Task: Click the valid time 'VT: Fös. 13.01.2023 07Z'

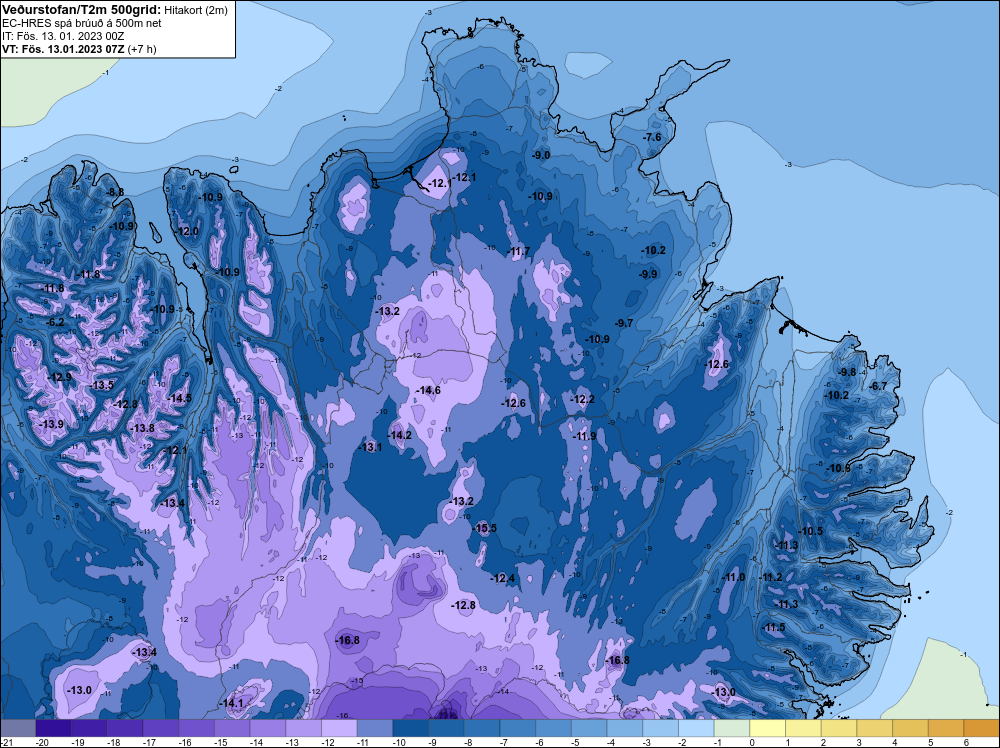Action: click(x=63, y=49)
